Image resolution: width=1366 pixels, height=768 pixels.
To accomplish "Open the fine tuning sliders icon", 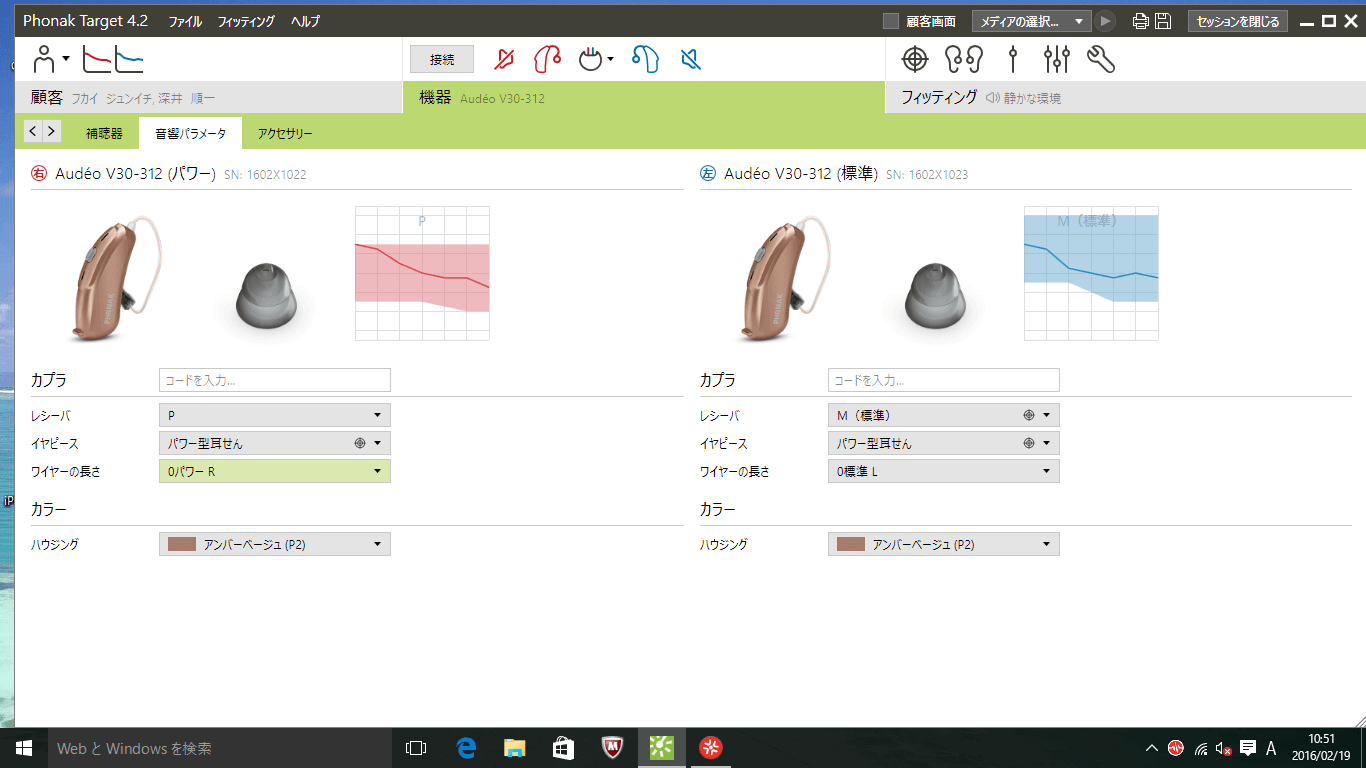I will [1056, 60].
